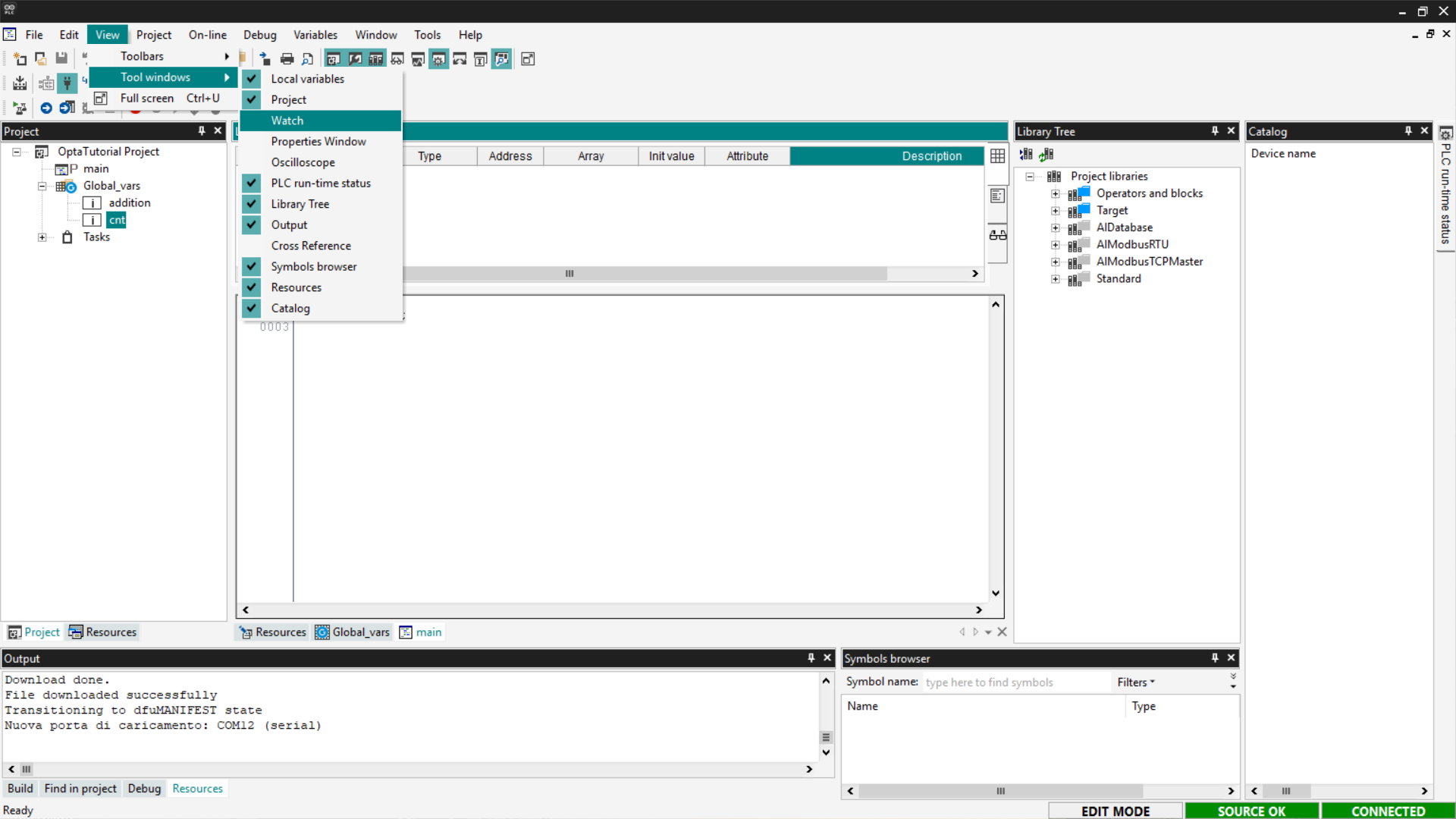Click the Symbol name search field
This screenshot has width=1456, height=819.
coord(1015,682)
